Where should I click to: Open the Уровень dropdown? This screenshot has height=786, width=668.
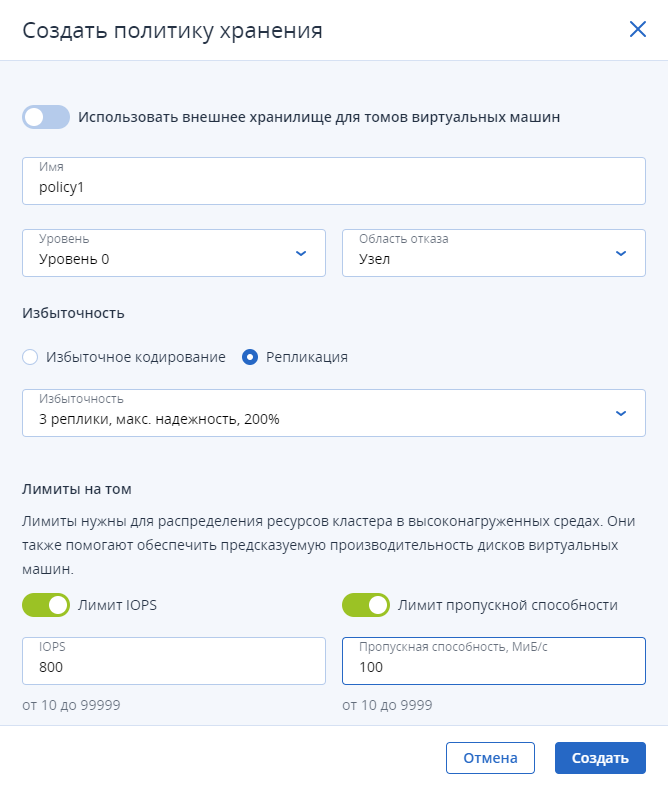click(174, 253)
